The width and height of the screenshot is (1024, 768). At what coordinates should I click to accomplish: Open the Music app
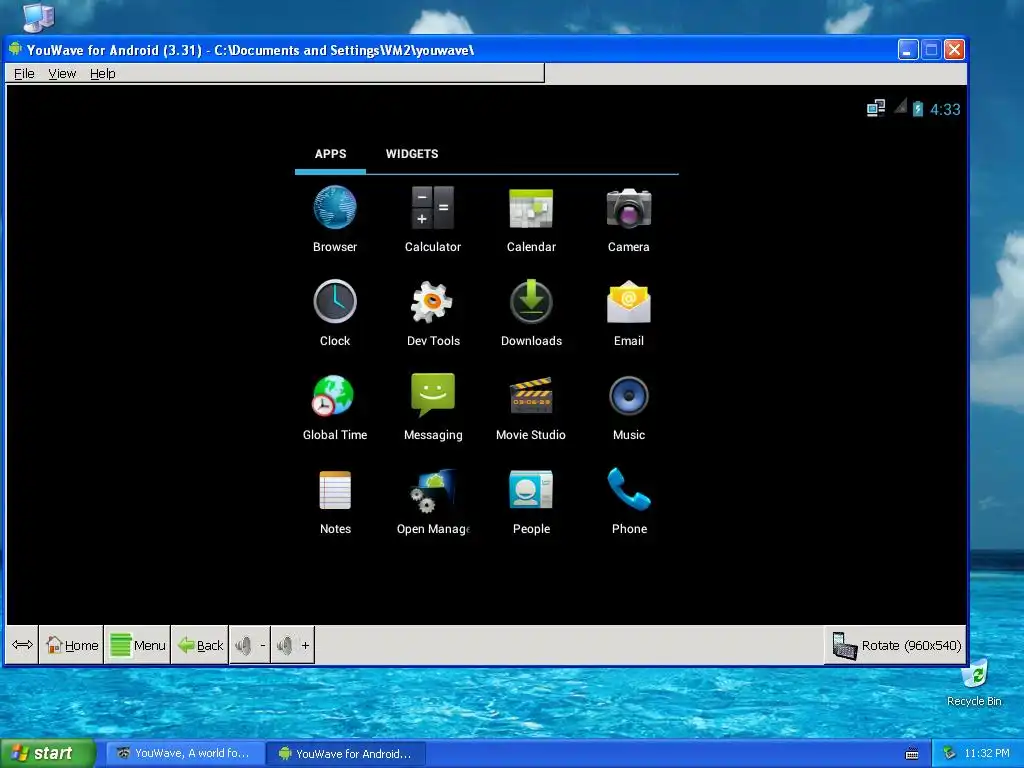pos(628,407)
